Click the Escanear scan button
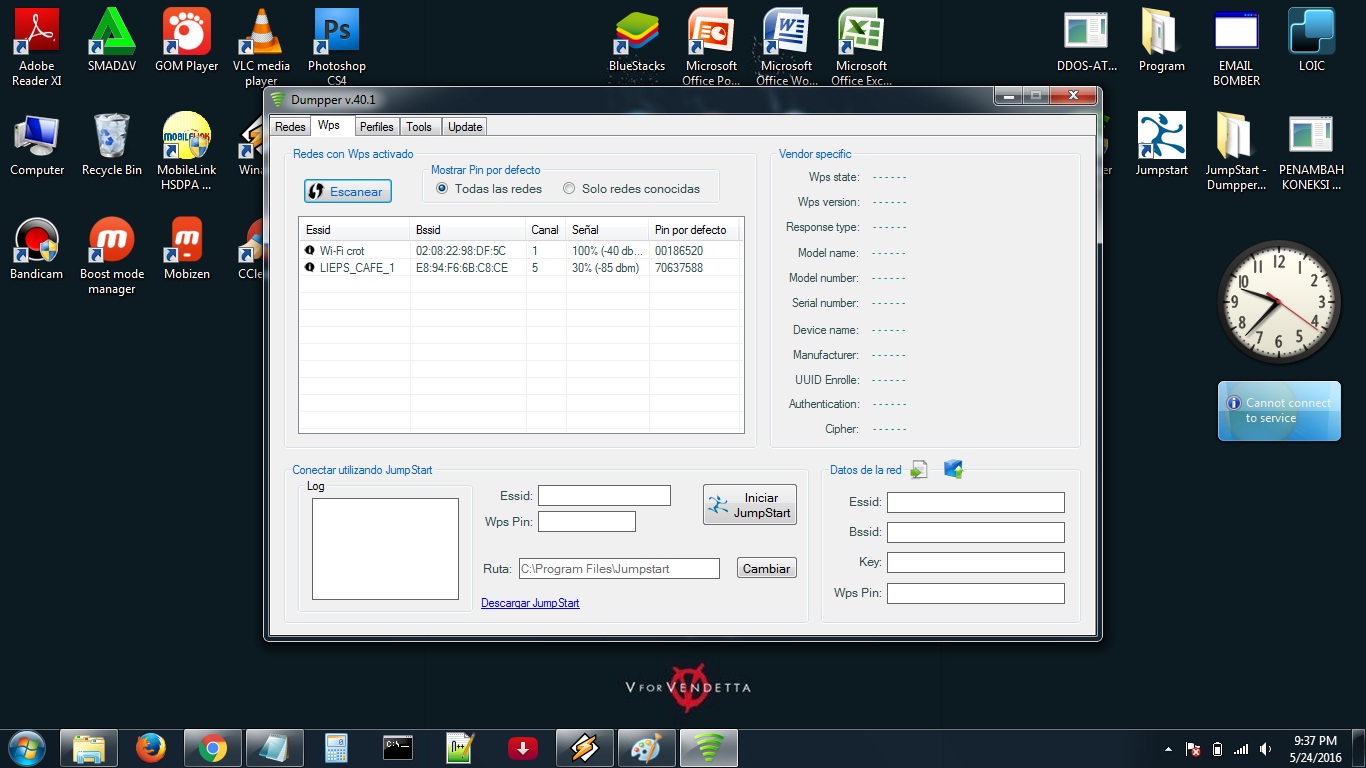Viewport: 1366px width, 768px height. pos(348,191)
